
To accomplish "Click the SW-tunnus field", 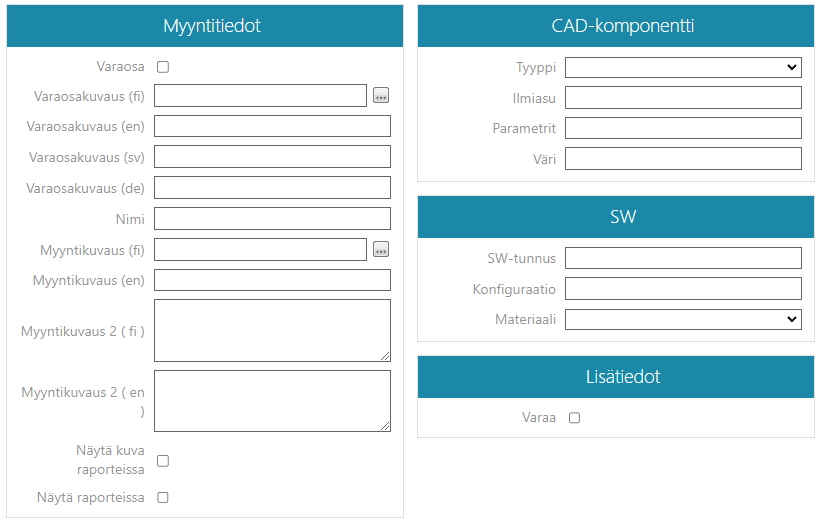I will tap(683, 258).
